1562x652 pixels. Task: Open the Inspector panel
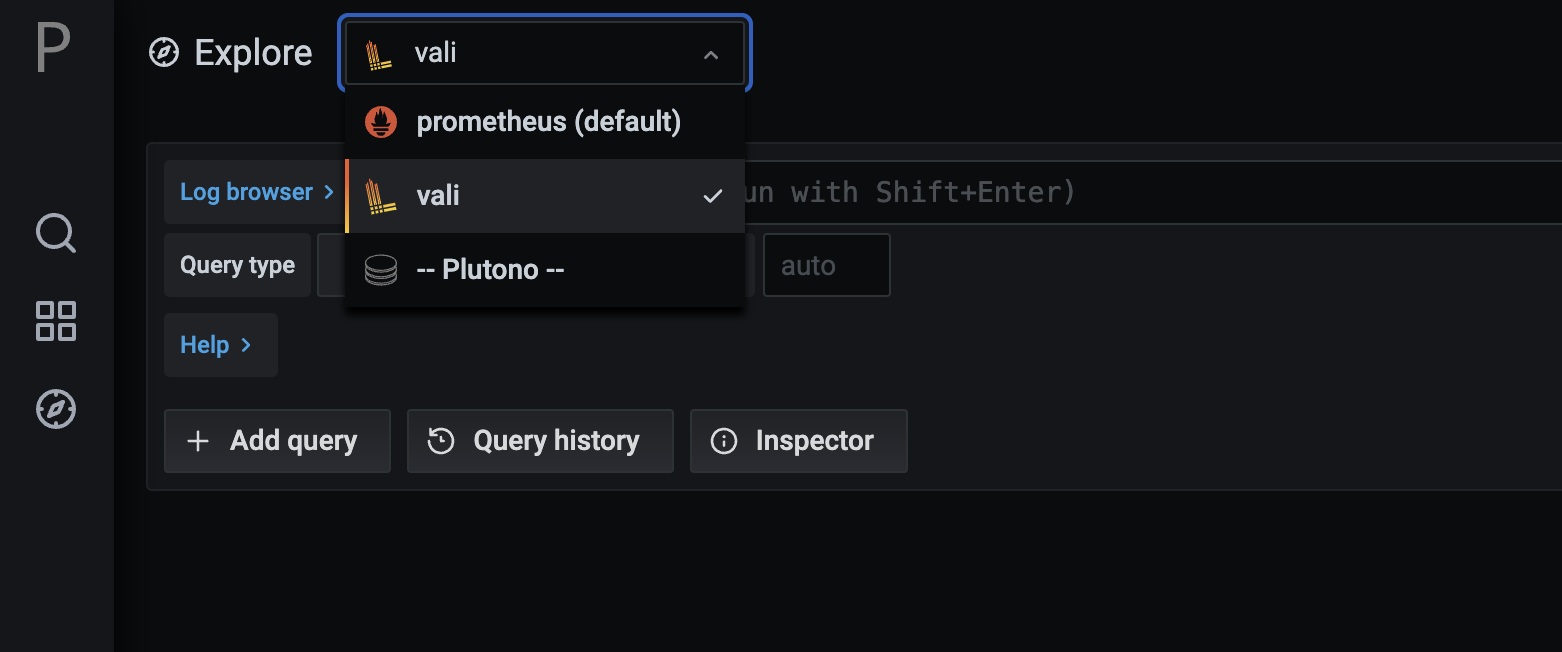[x=798, y=441]
